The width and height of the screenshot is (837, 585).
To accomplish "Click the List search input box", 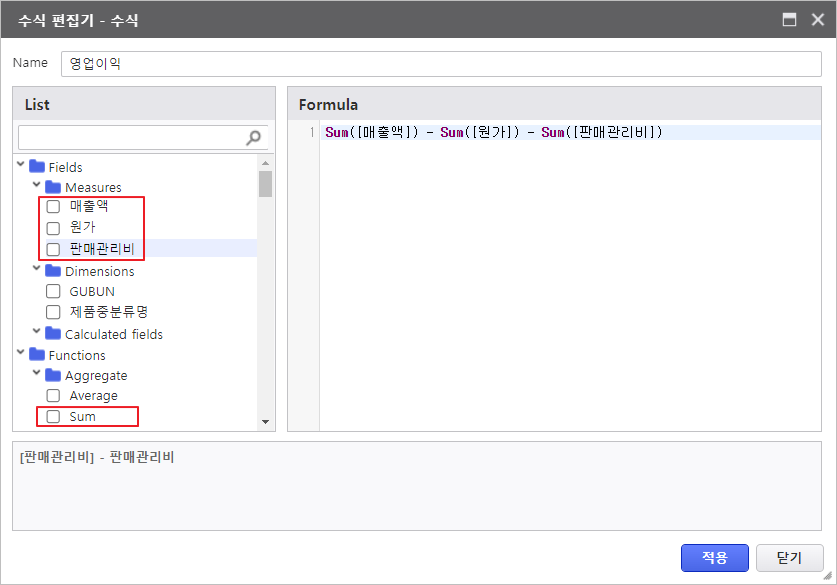I will point(143,138).
